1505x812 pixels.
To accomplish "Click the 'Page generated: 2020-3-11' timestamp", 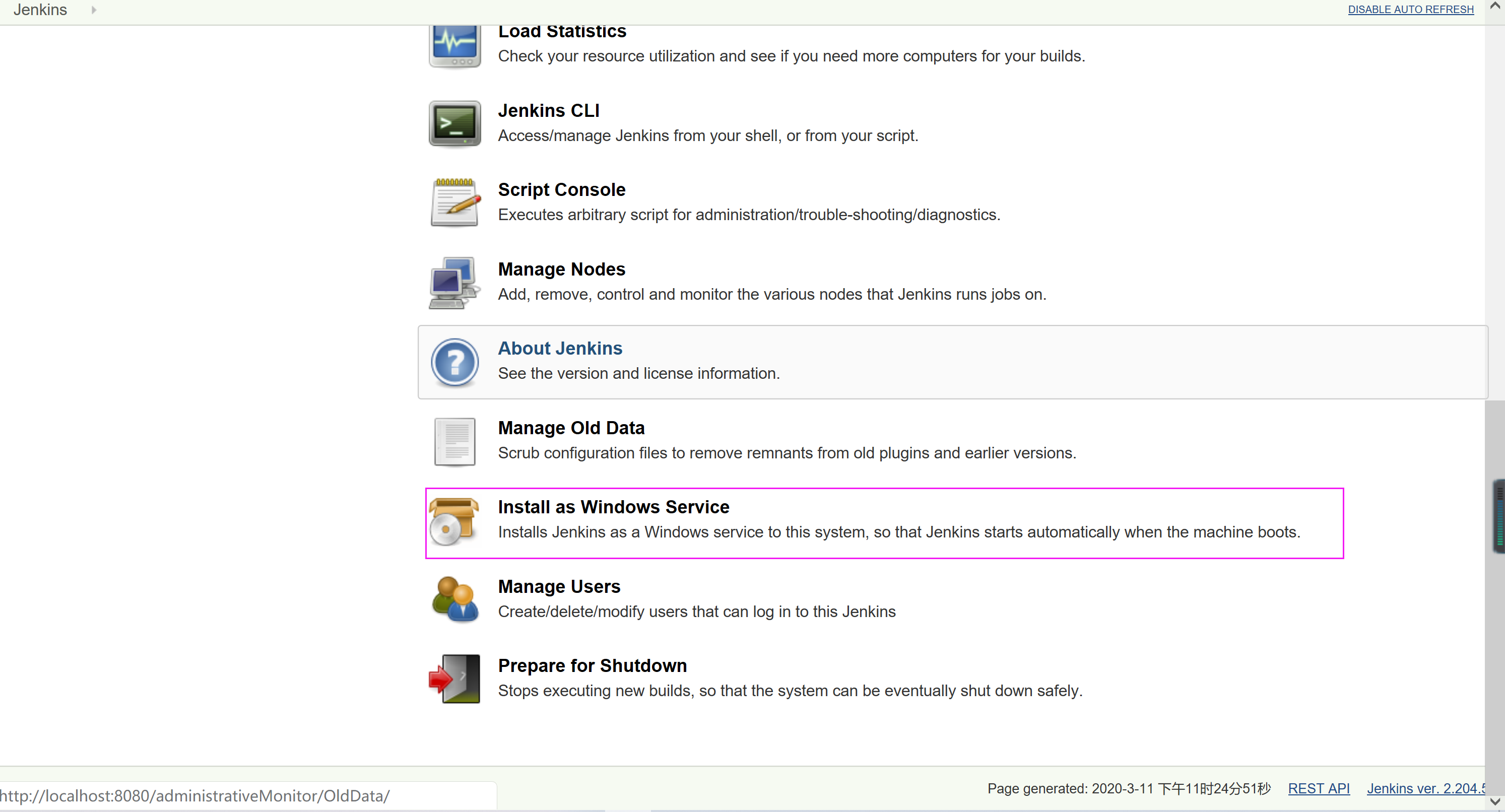I will 1129,789.
